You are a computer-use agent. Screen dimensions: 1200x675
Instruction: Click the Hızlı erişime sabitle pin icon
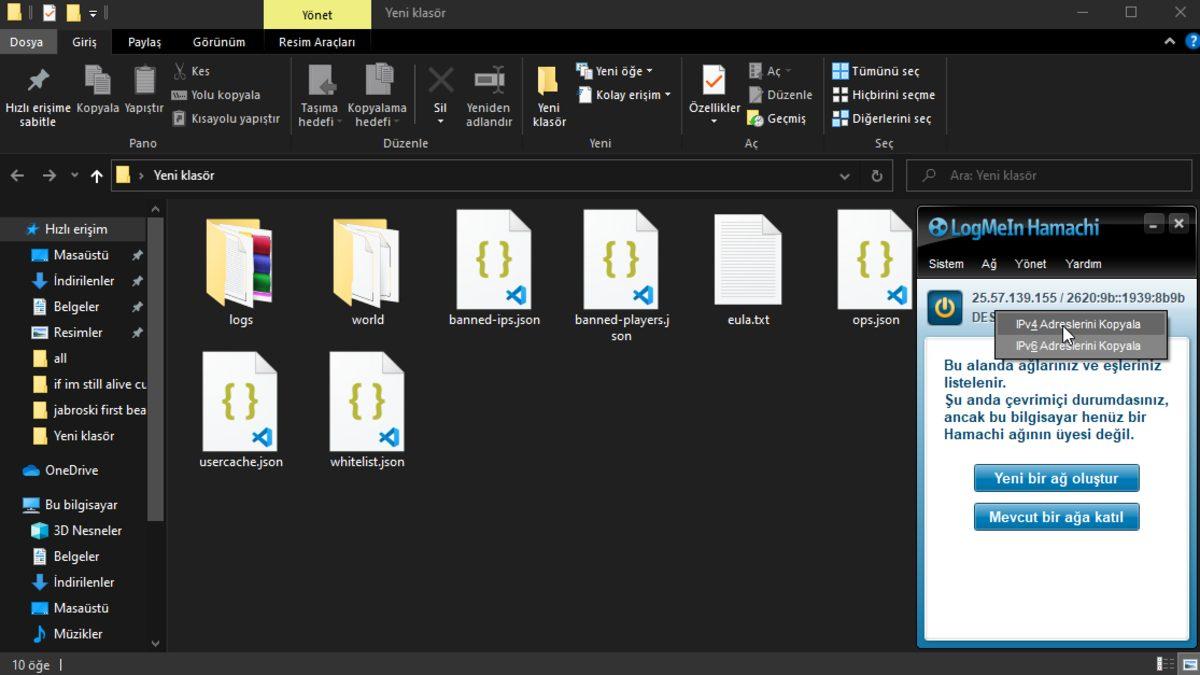[x=38, y=81]
